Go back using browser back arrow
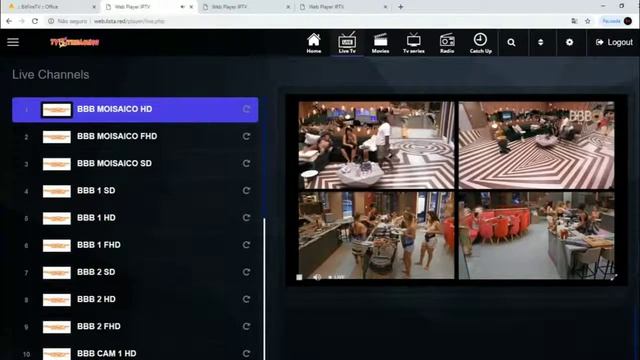The width and height of the screenshot is (640, 360). 9,21
